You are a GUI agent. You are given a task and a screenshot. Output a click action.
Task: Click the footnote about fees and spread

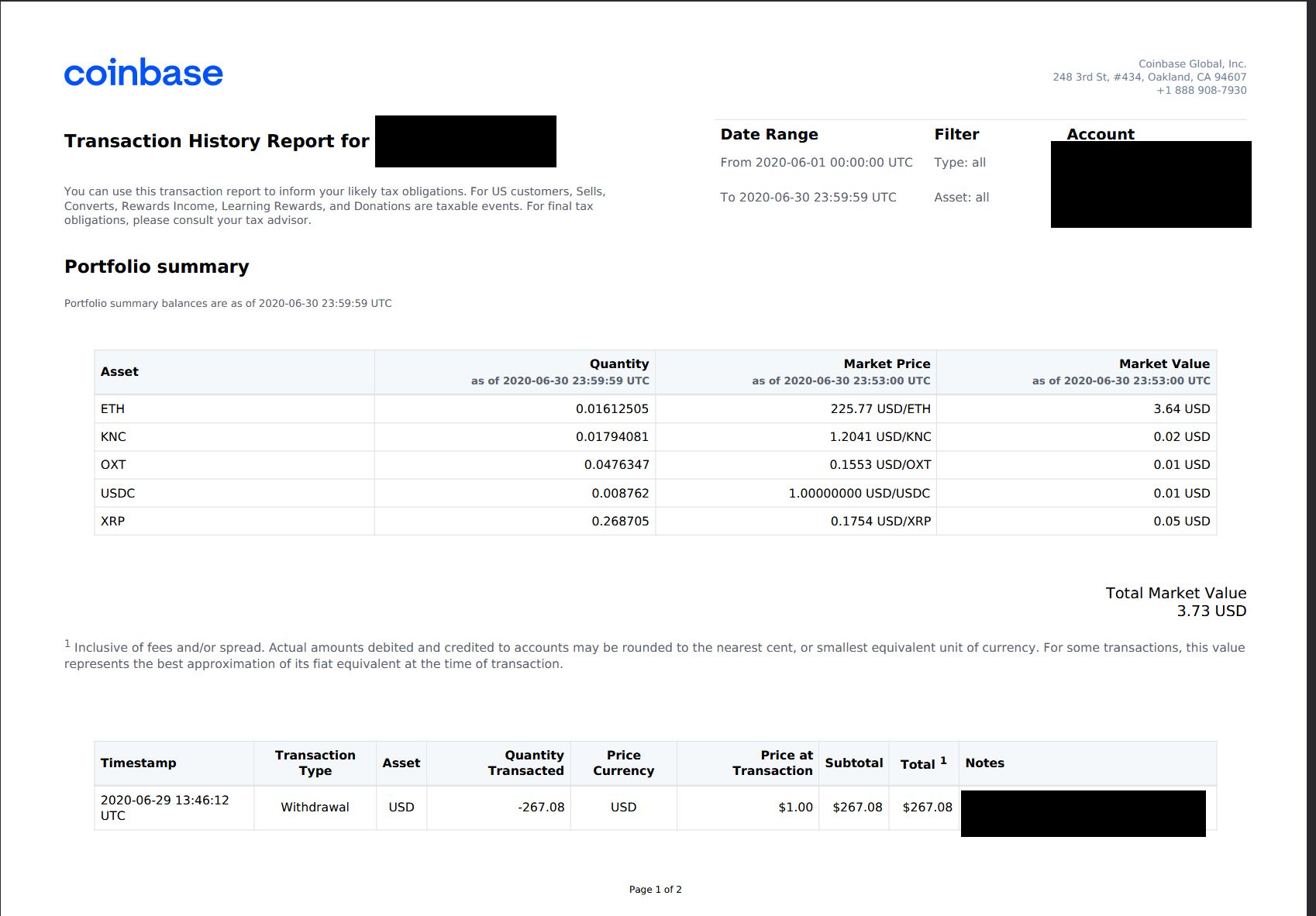tap(655, 655)
